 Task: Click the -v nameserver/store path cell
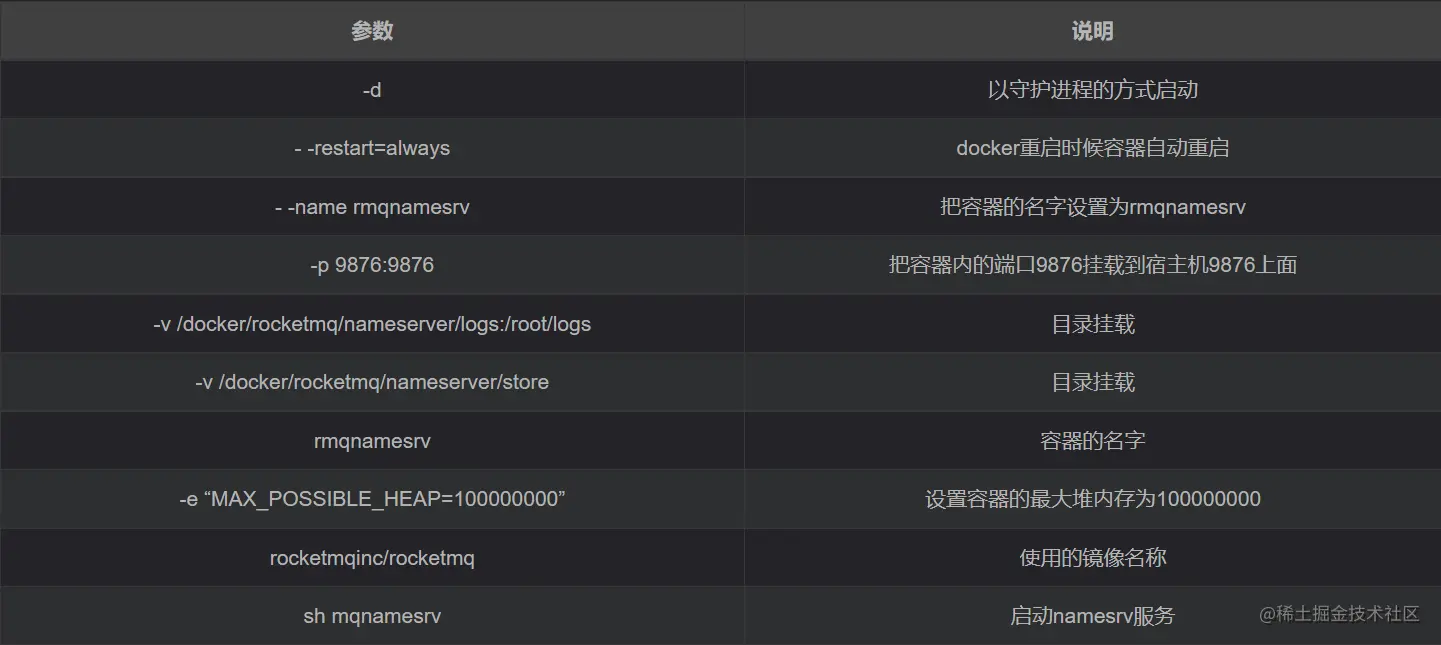[x=372, y=382]
